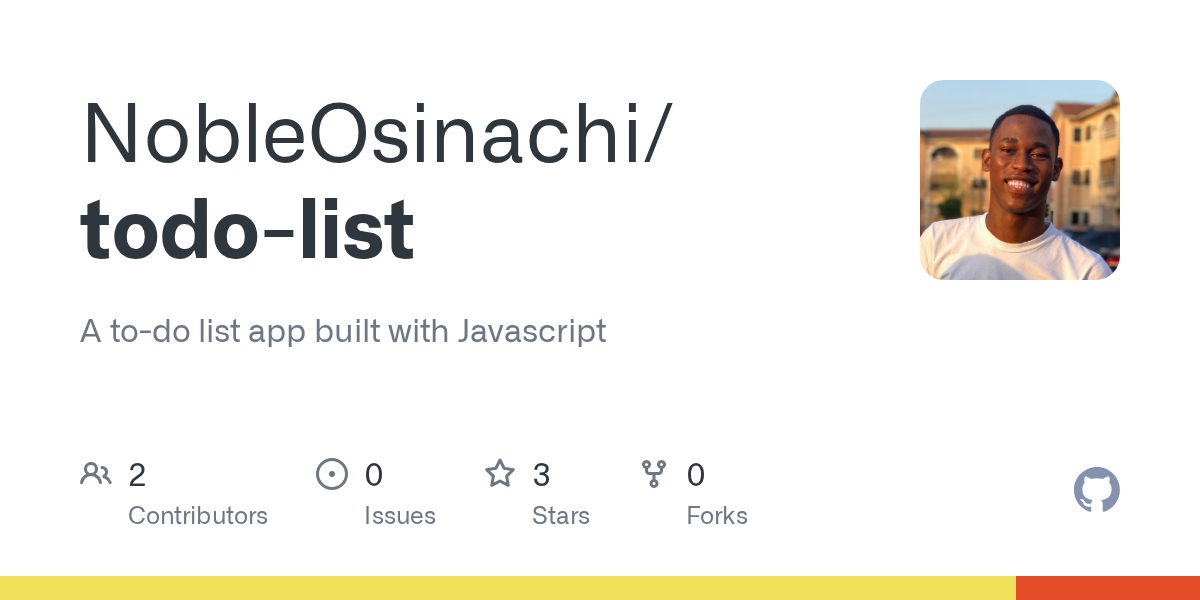Click the stars count number 3
Screen dimensions: 1200x600
pyautogui.click(x=541, y=475)
